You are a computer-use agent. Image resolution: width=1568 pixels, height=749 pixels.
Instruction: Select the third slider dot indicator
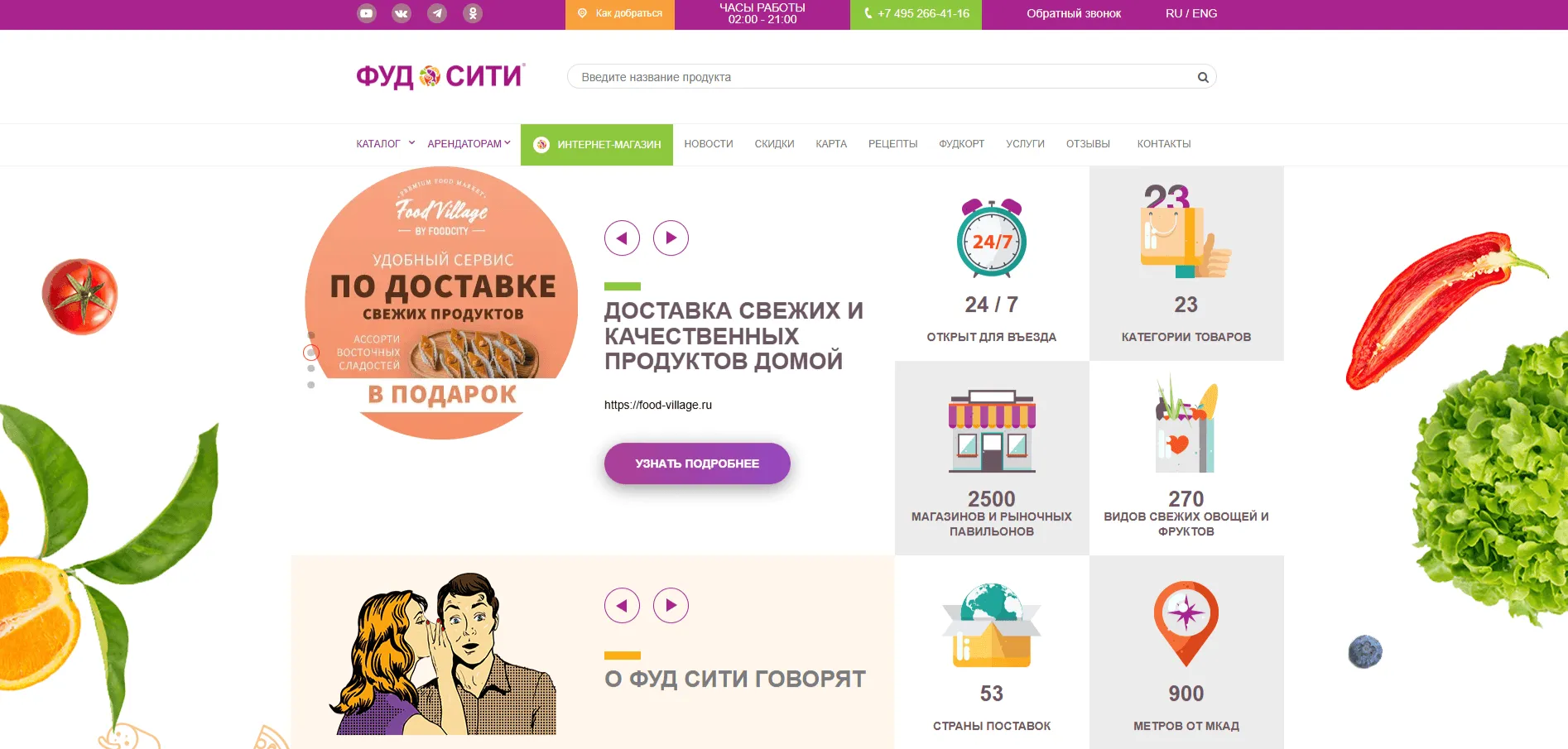[311, 368]
